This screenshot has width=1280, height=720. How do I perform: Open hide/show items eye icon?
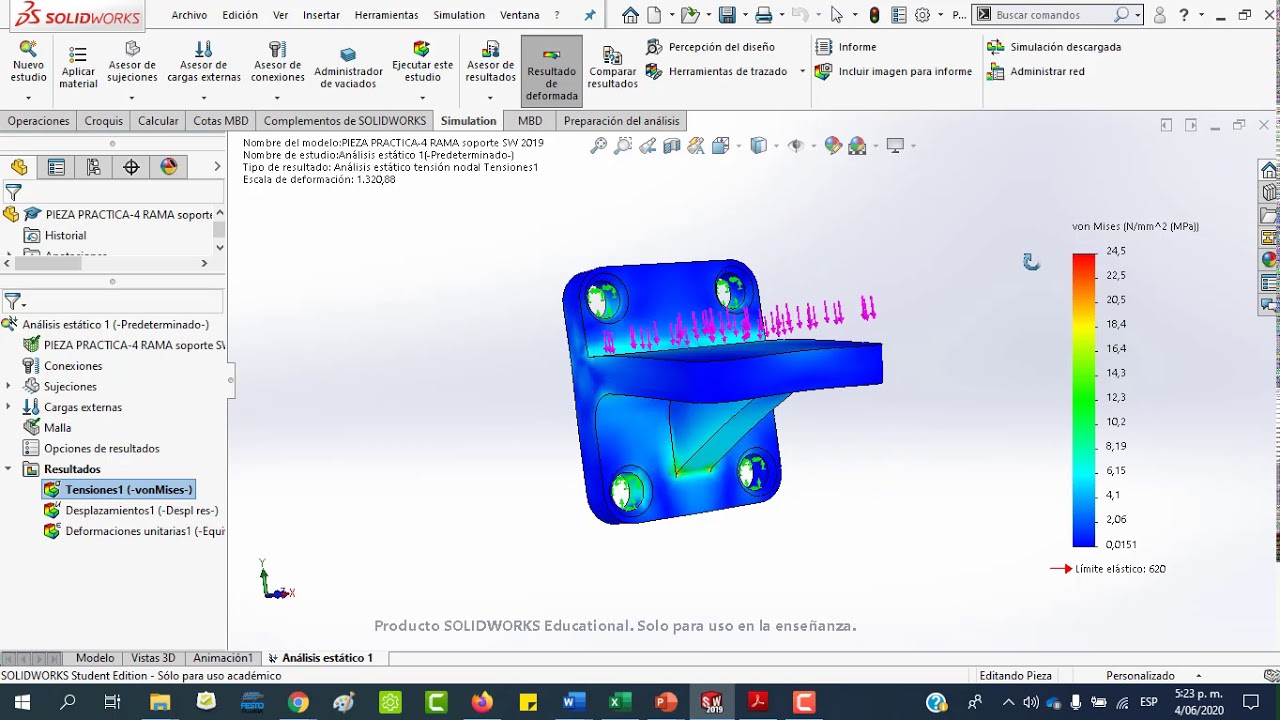pos(796,146)
